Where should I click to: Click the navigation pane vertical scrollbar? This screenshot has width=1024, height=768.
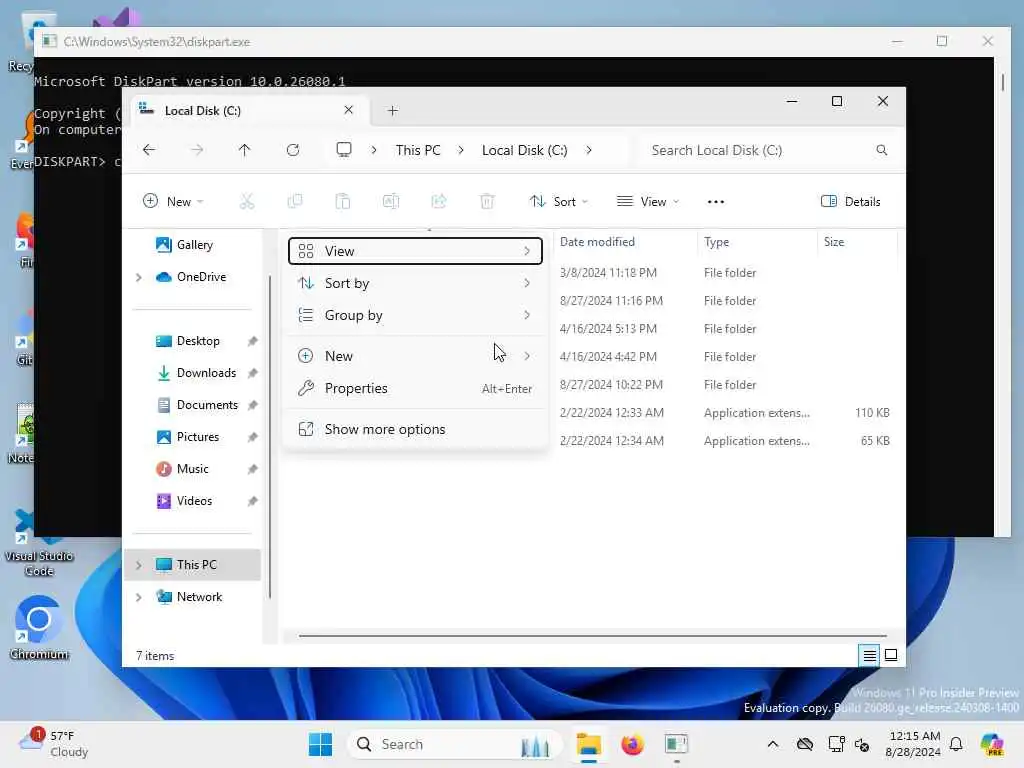coord(269,437)
